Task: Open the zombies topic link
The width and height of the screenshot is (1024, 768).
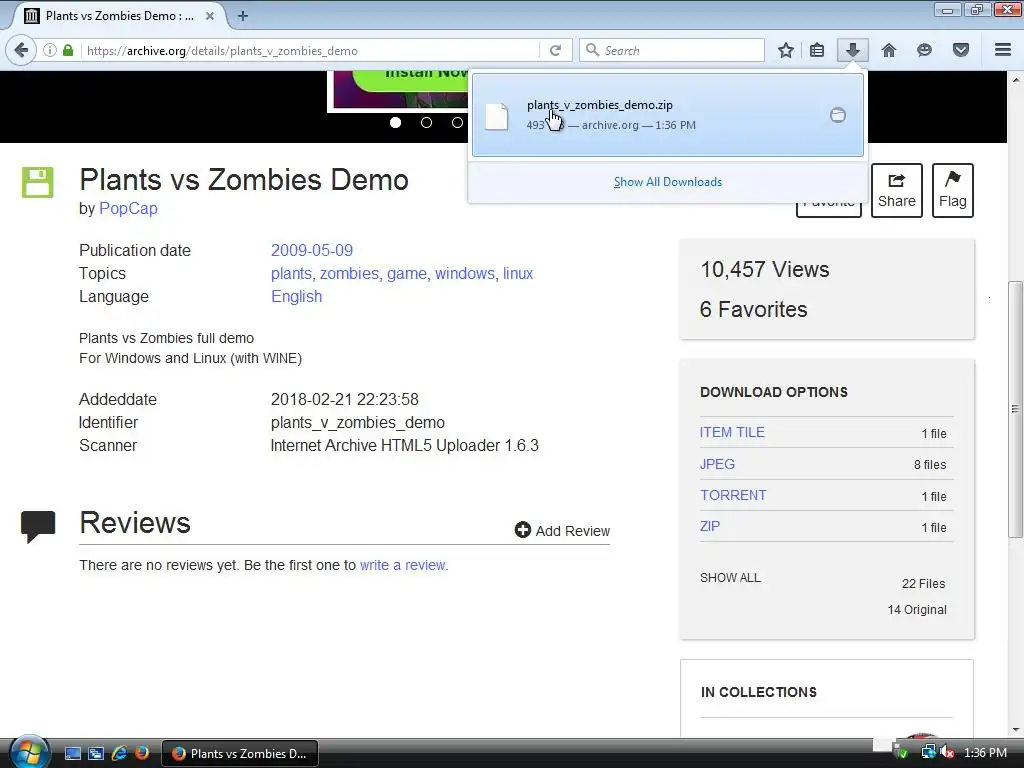Action: pyautogui.click(x=349, y=274)
